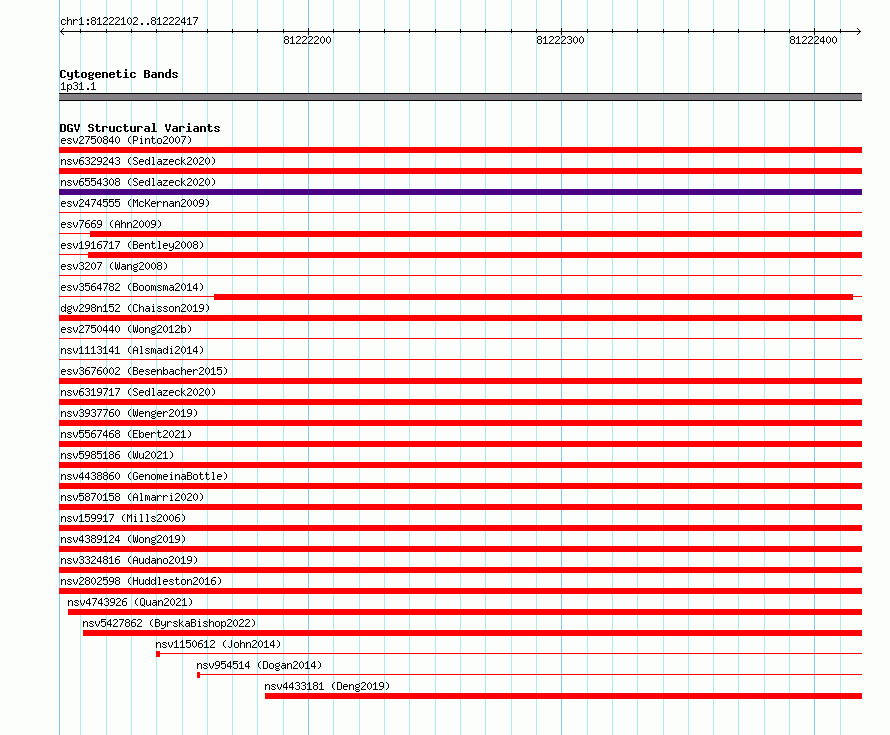Select esv3676002 (Besenbacher2015) label
Image resolution: width=890 pixels, height=735 pixels.
tap(144, 371)
